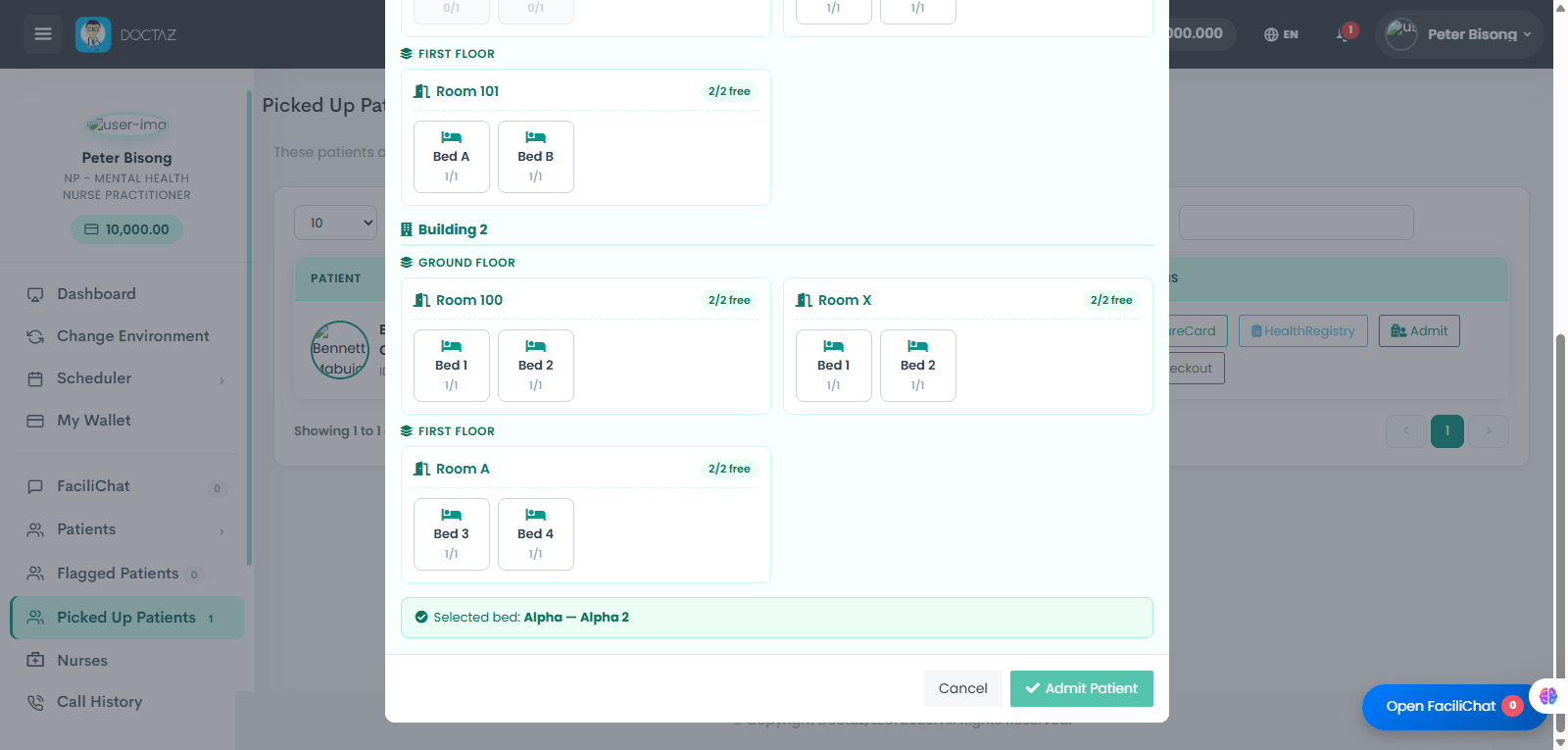Click the Room 100 door icon
The height and width of the screenshot is (750, 1568).
(421, 300)
